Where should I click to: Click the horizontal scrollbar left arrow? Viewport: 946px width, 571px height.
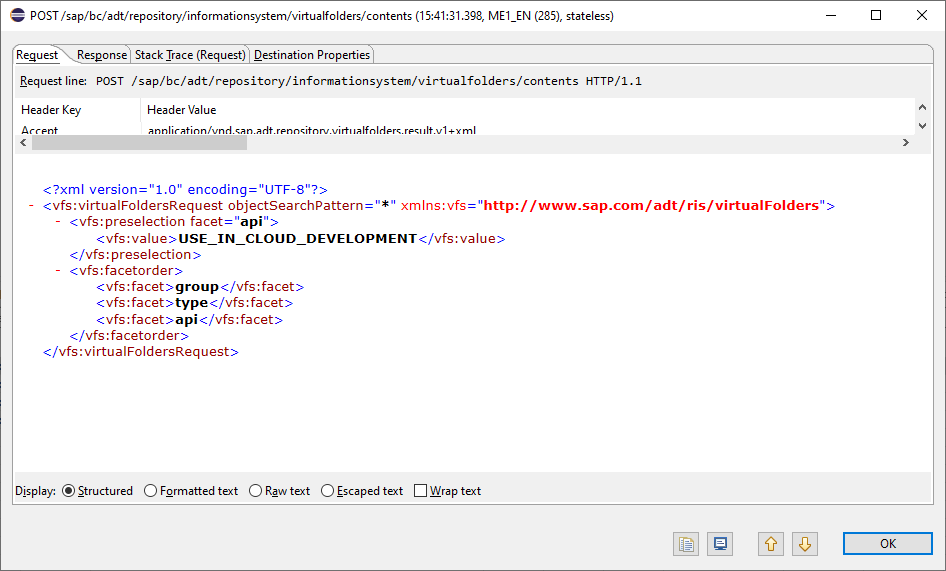pos(24,142)
